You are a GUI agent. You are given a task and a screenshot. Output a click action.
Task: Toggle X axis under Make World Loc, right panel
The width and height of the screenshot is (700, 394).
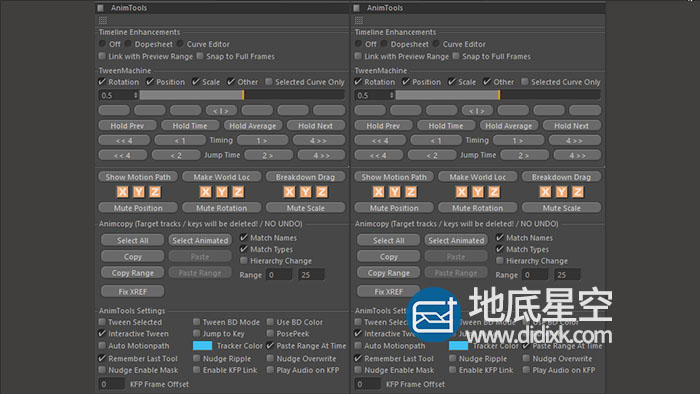click(x=462, y=192)
